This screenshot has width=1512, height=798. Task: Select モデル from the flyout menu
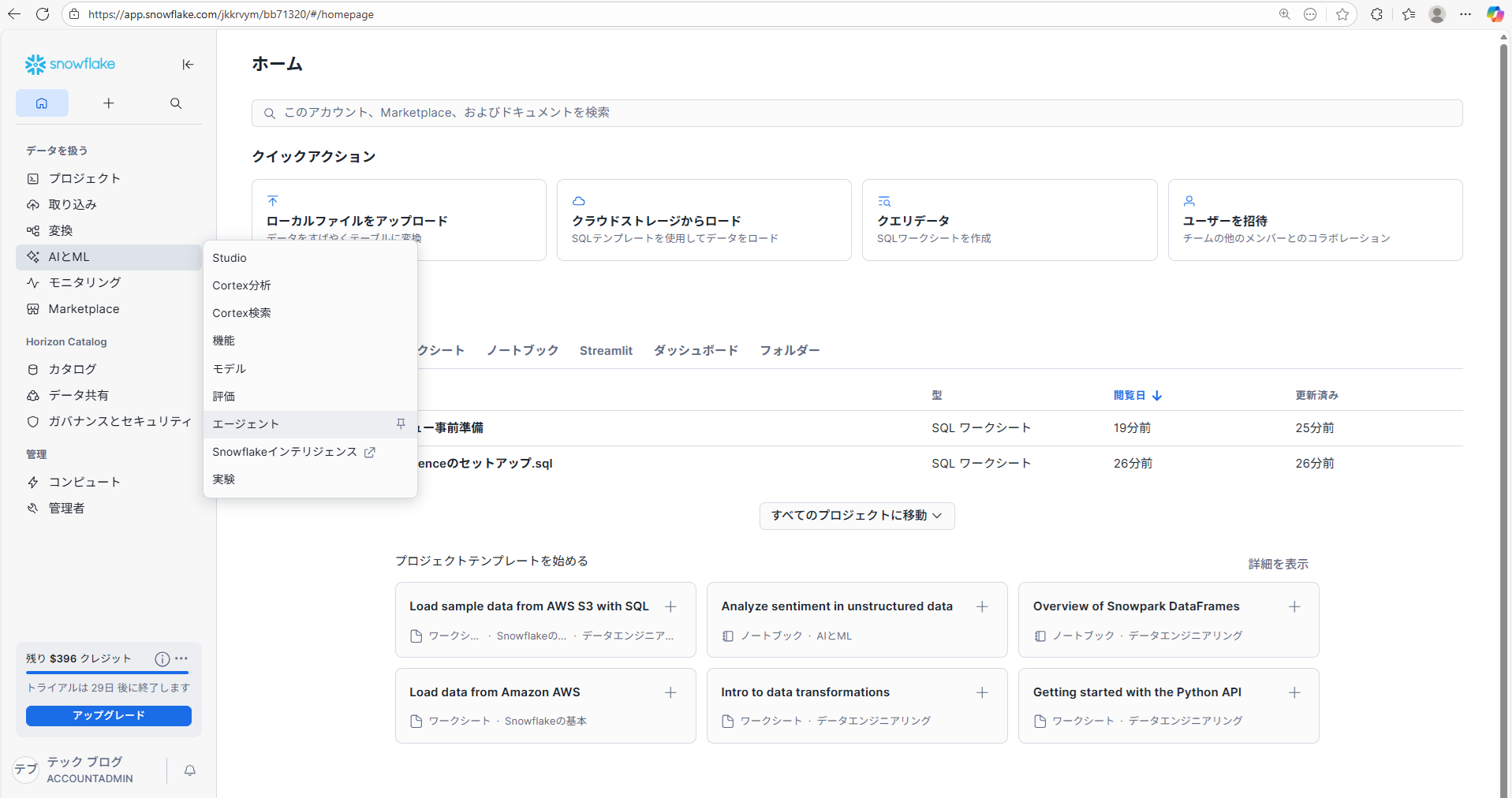[x=310, y=369]
